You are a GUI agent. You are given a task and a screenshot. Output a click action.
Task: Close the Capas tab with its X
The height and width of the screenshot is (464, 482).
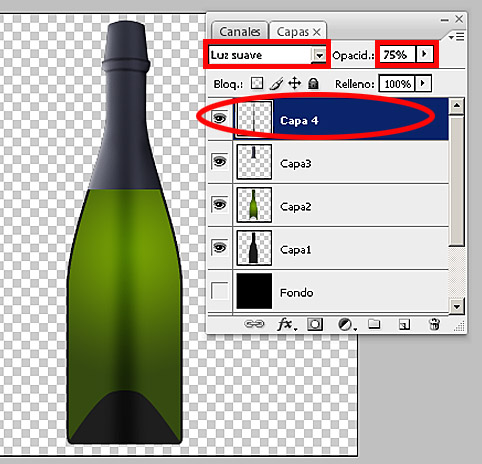(317, 32)
